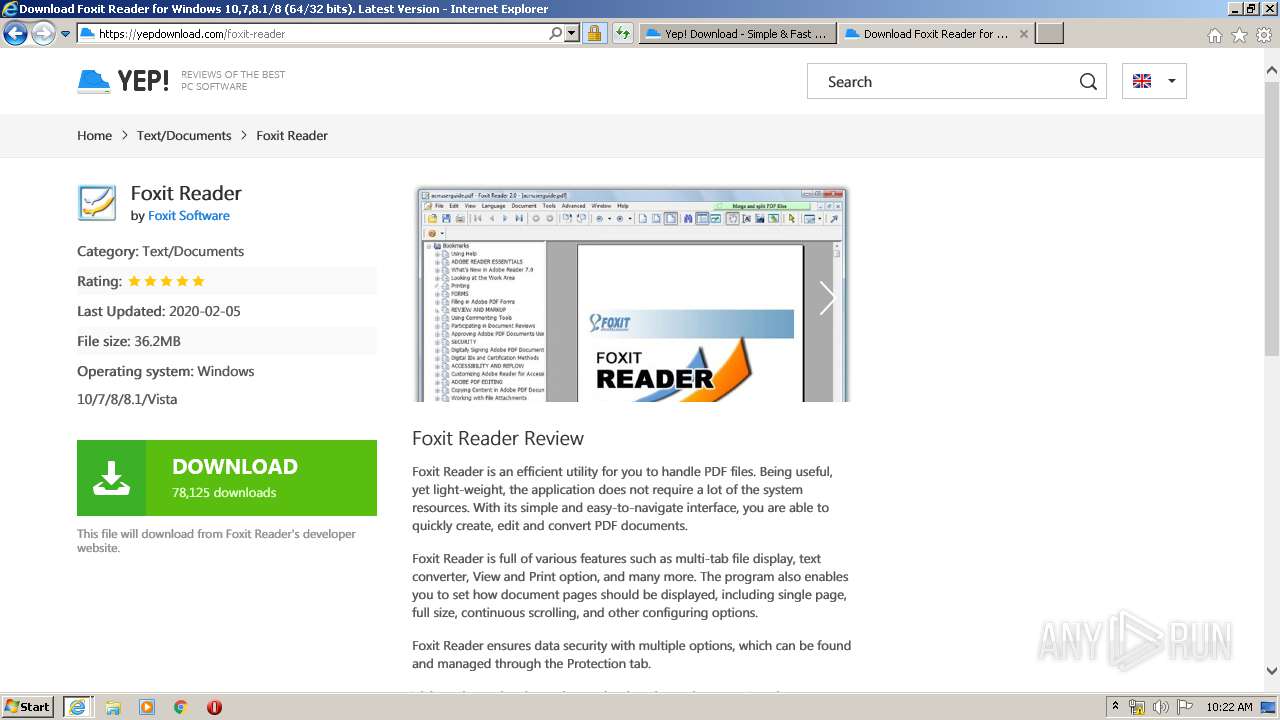Click the security lock icon
The width and height of the screenshot is (1280, 720).
pyautogui.click(x=594, y=34)
